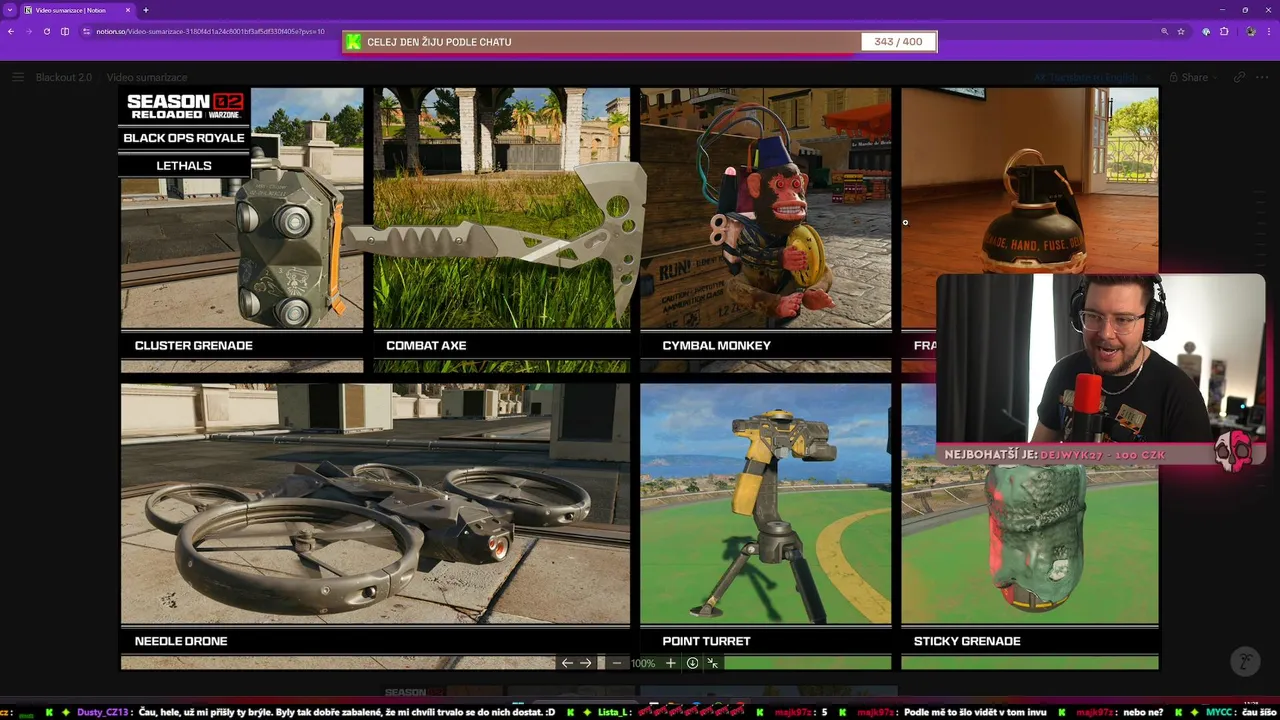Click the streamer webcam overlay
The height and width of the screenshot is (720, 1280).
tap(1100, 358)
